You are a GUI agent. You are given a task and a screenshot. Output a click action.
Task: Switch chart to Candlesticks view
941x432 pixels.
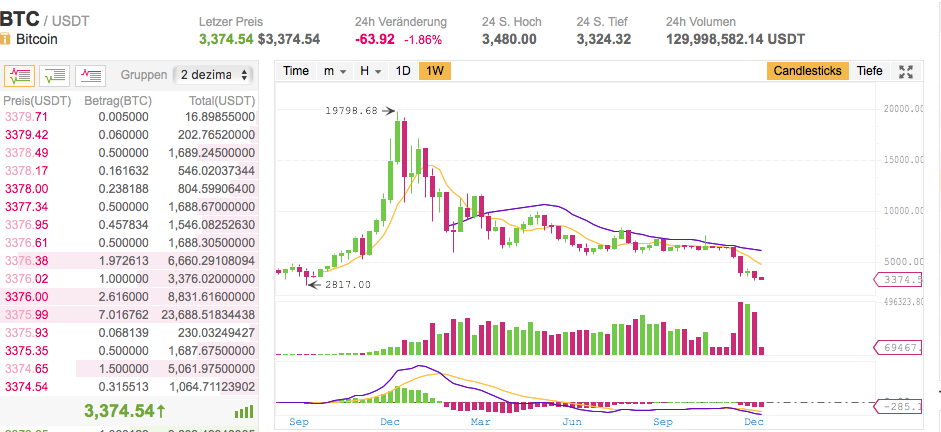tap(809, 71)
